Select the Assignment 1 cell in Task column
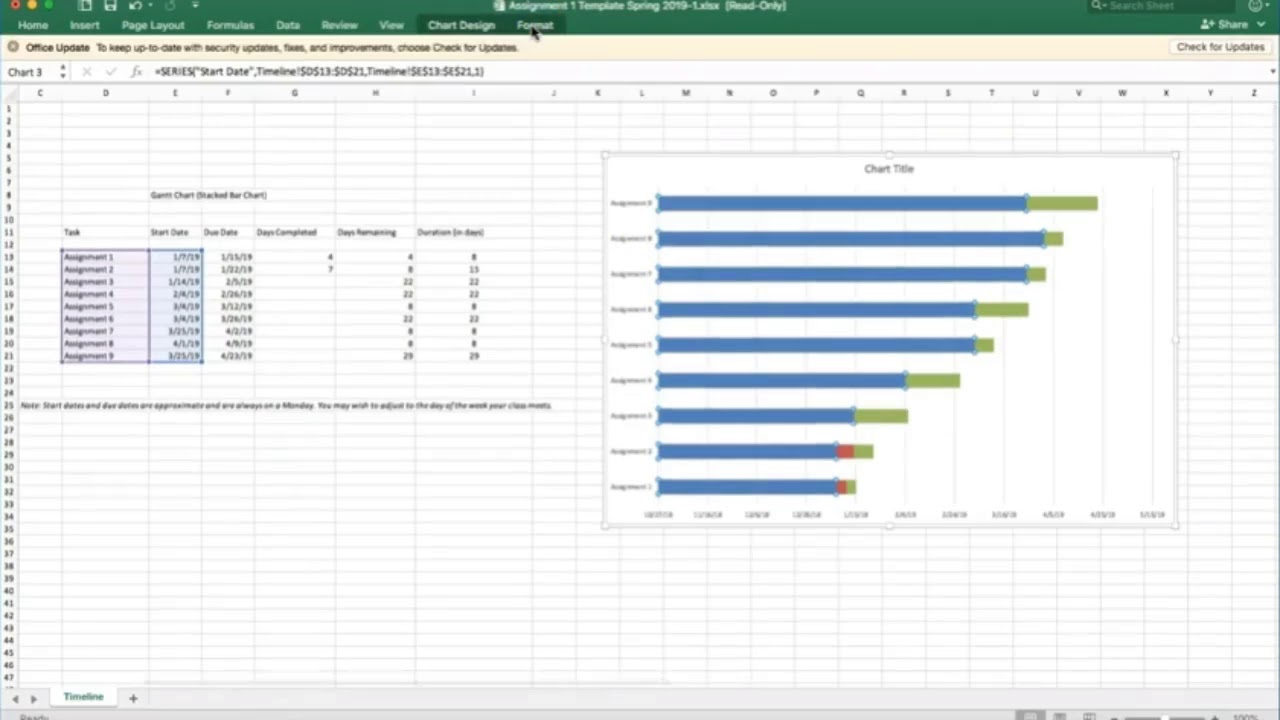This screenshot has width=1280, height=720. point(105,257)
